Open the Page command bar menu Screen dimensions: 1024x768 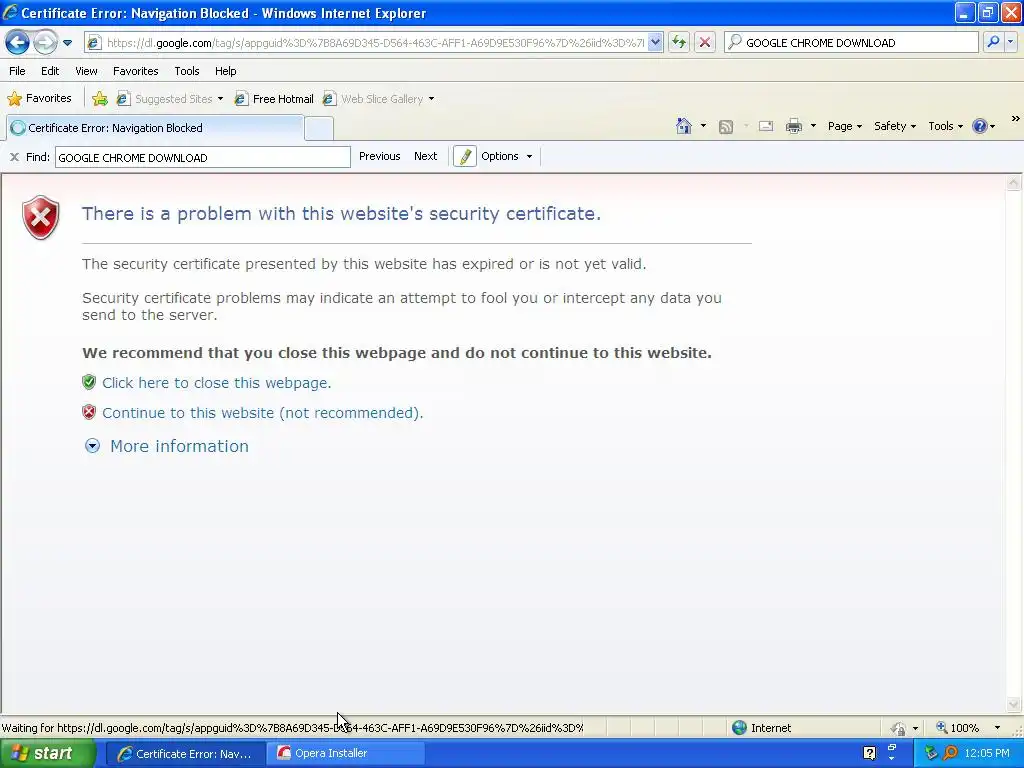844,126
